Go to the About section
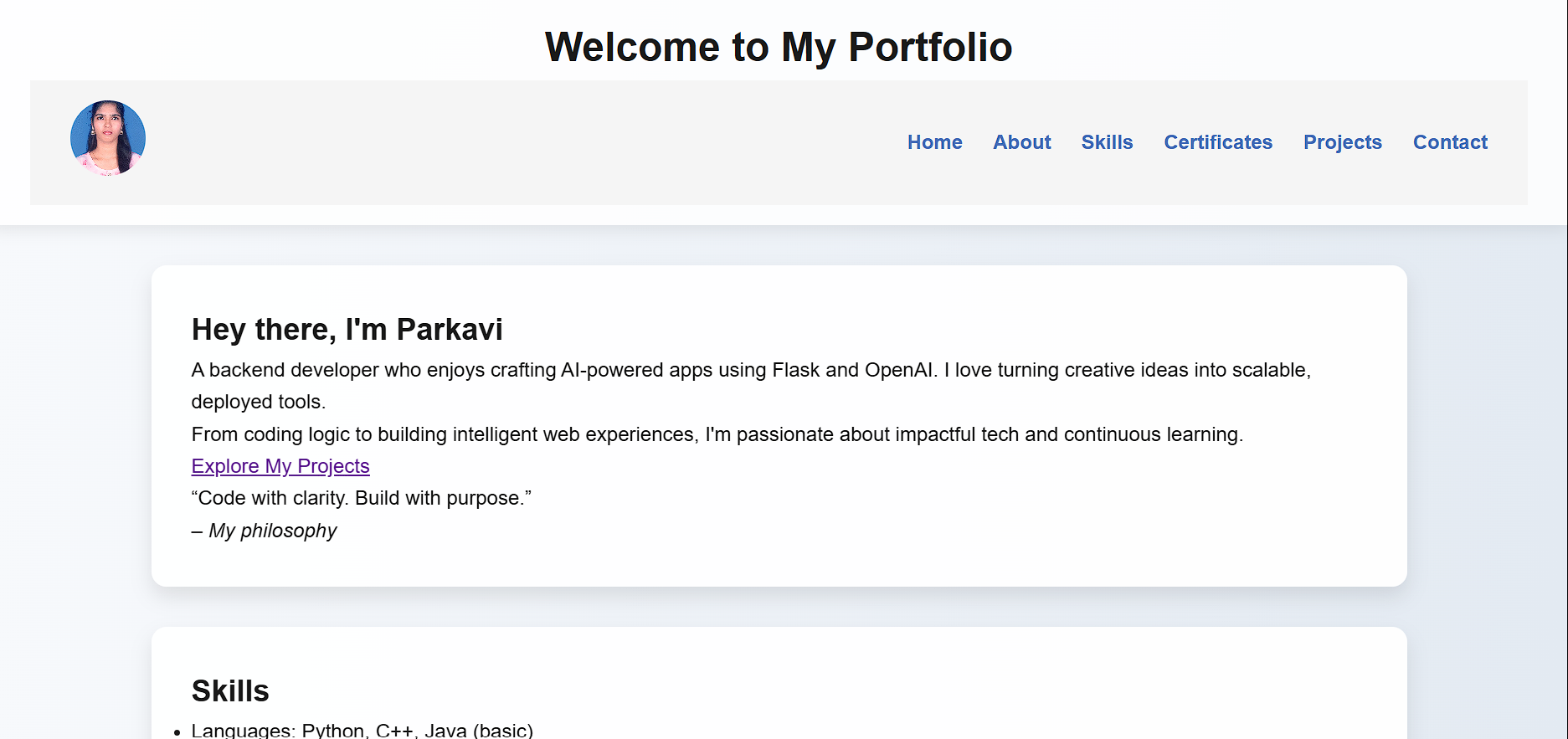Screen dimensions: 1568x739 pyautogui.click(x=1021, y=142)
